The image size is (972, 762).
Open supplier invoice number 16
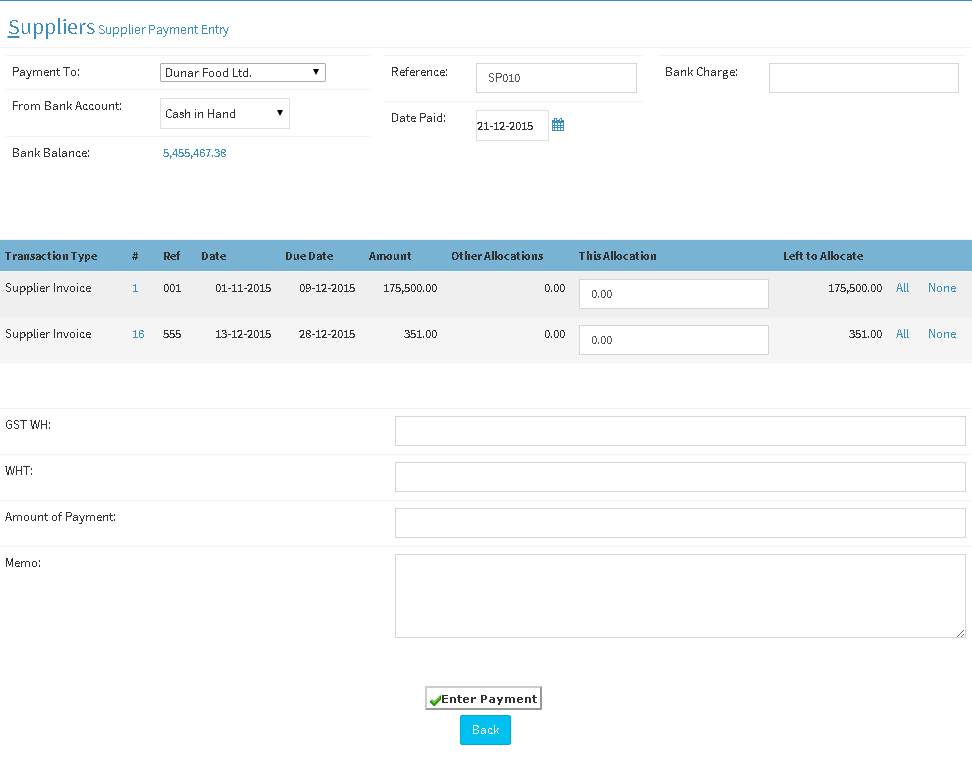click(137, 333)
